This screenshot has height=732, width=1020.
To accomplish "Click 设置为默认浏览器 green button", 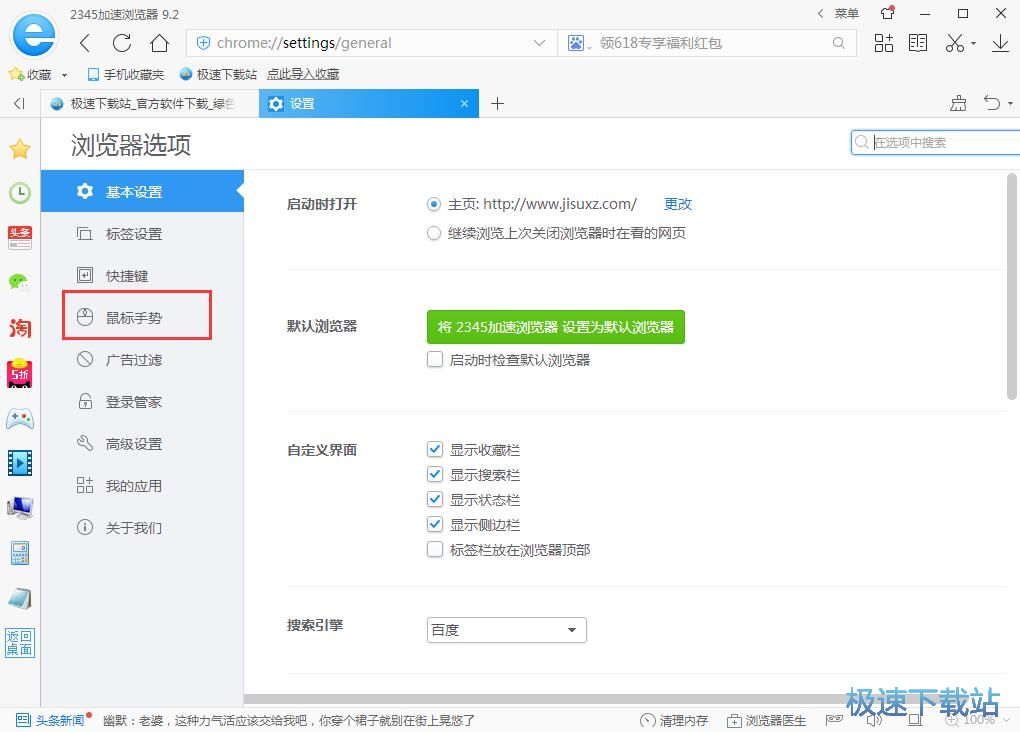I will 556,327.
